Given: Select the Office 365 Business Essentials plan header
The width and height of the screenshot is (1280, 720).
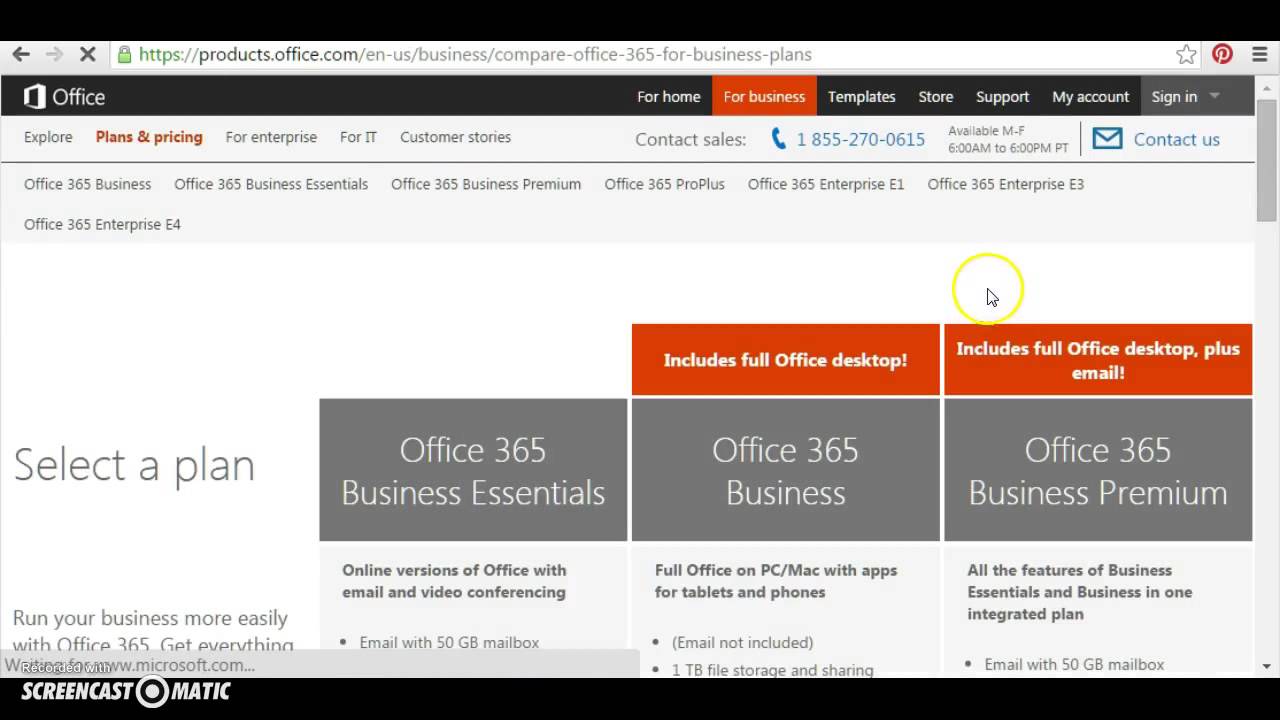Looking at the screenshot, I should [x=473, y=470].
